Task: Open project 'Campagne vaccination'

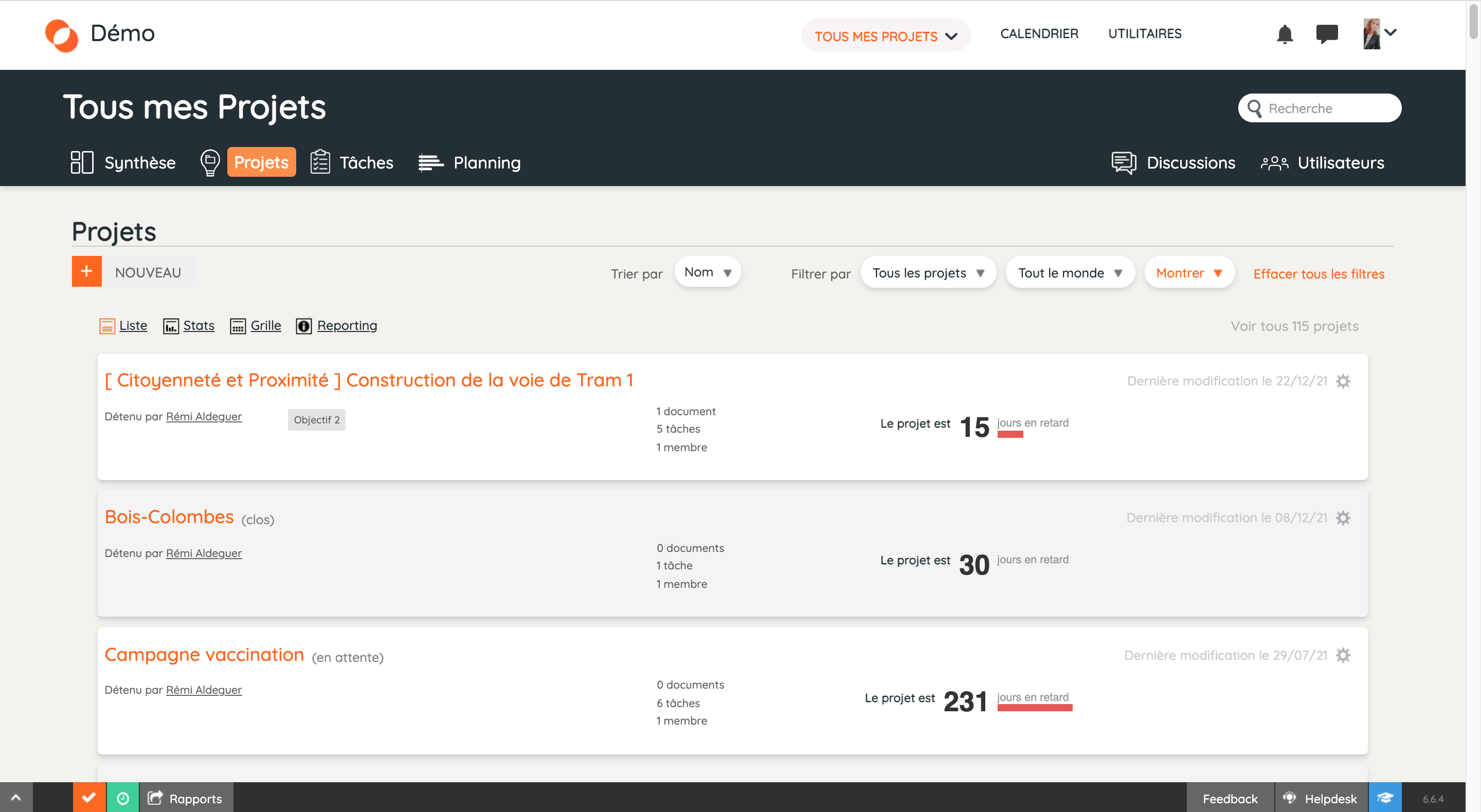Action: (x=204, y=655)
